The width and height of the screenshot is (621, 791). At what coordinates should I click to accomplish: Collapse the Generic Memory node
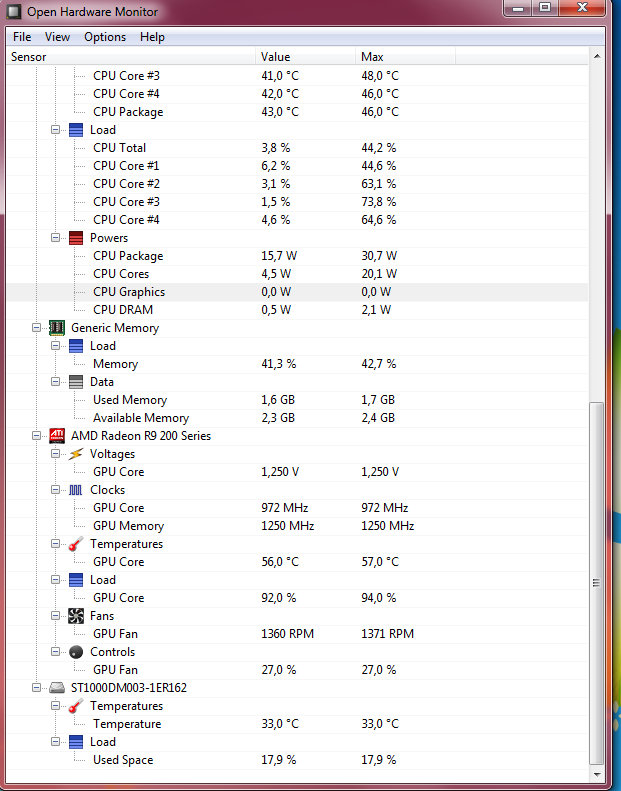click(36, 328)
